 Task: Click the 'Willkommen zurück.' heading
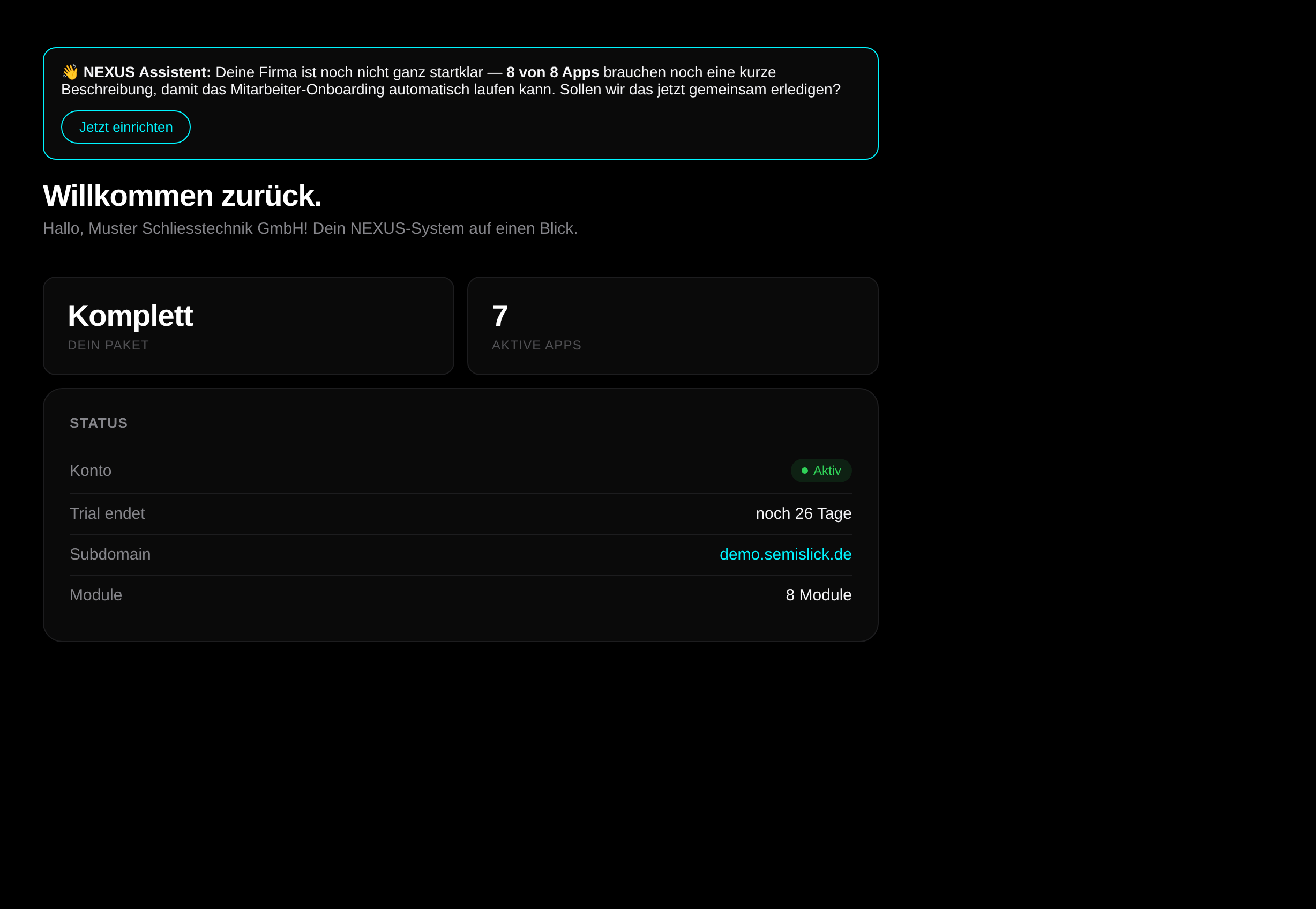(x=182, y=196)
